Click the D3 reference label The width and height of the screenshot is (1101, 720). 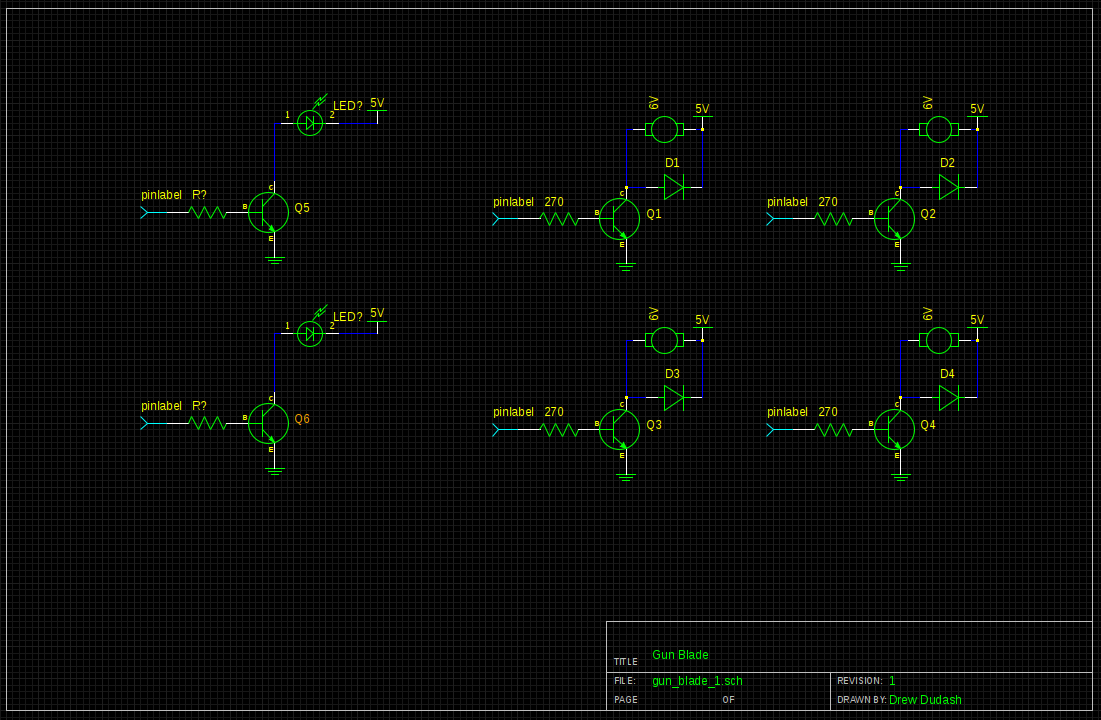672,374
